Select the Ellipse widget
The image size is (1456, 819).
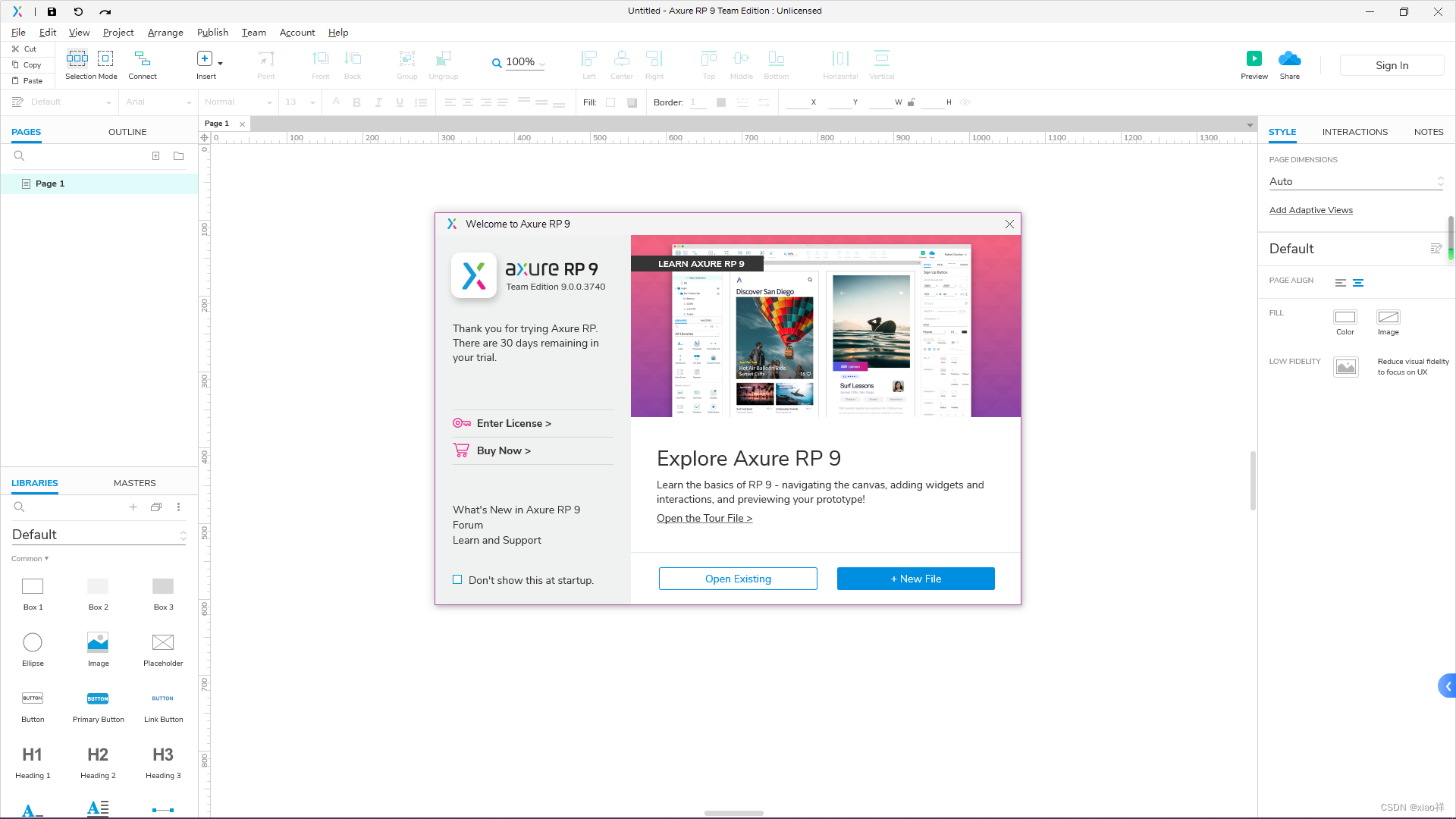[x=33, y=650]
